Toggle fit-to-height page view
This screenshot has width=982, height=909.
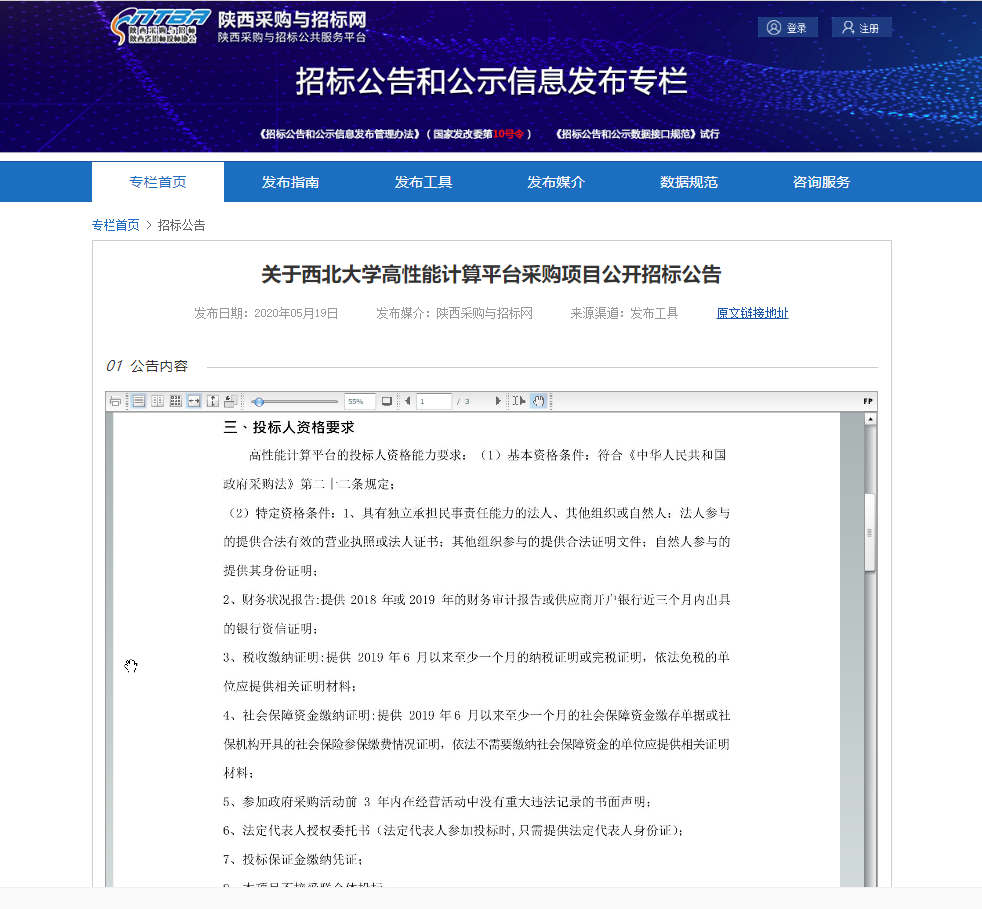pos(212,401)
